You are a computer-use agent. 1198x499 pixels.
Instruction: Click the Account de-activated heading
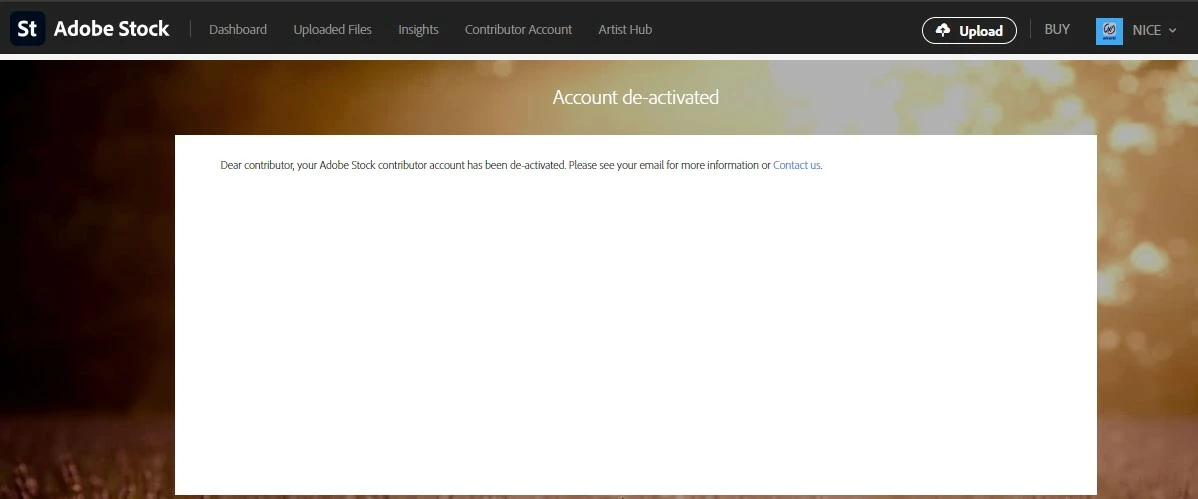(x=636, y=97)
